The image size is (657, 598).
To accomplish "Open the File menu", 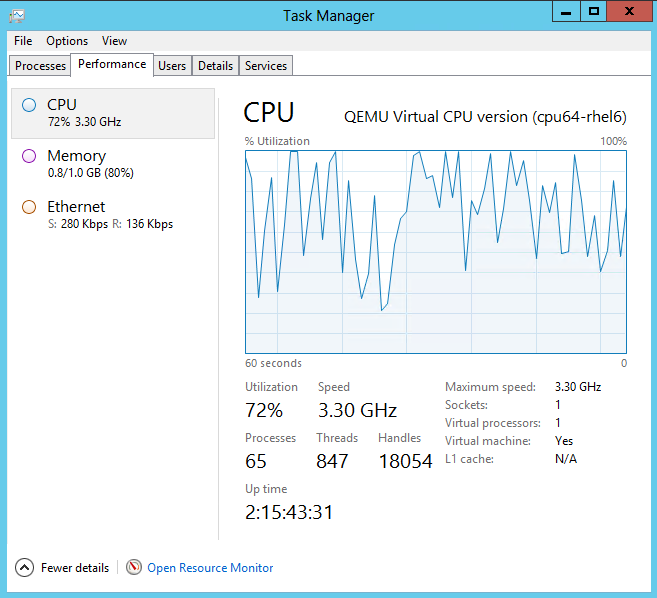I will (x=23, y=41).
